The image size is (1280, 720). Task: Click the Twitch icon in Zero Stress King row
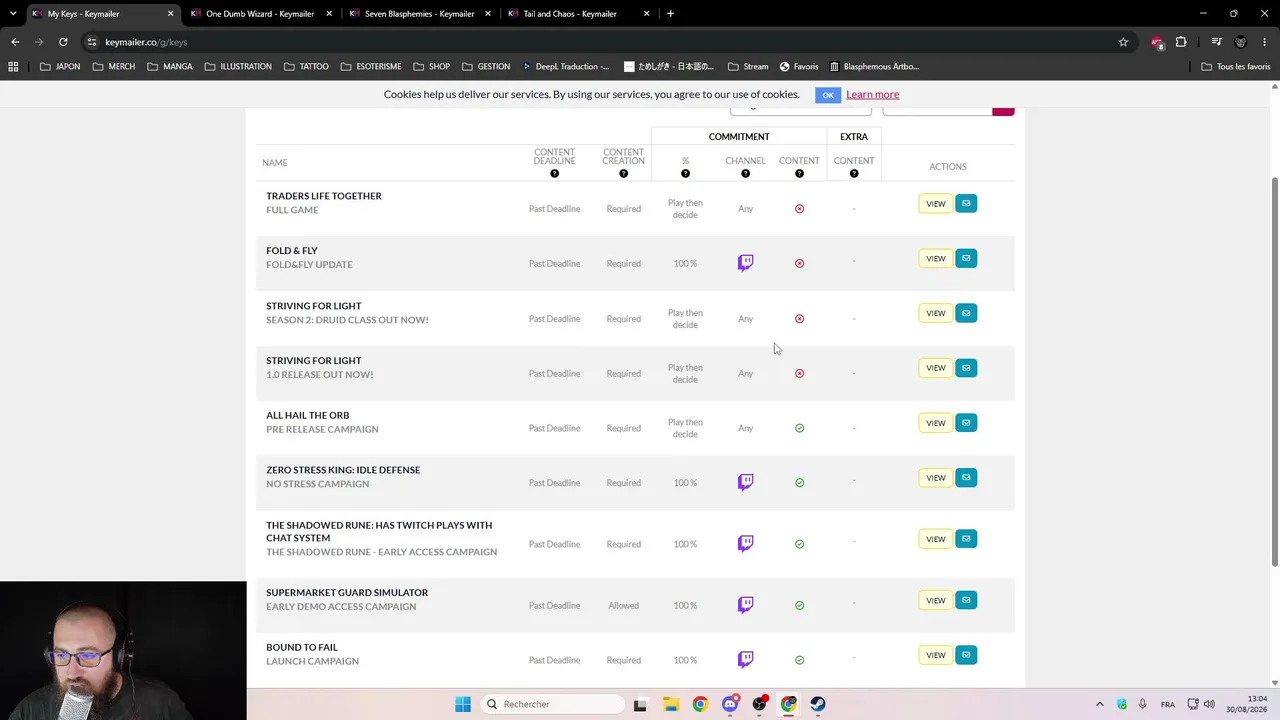pos(745,482)
